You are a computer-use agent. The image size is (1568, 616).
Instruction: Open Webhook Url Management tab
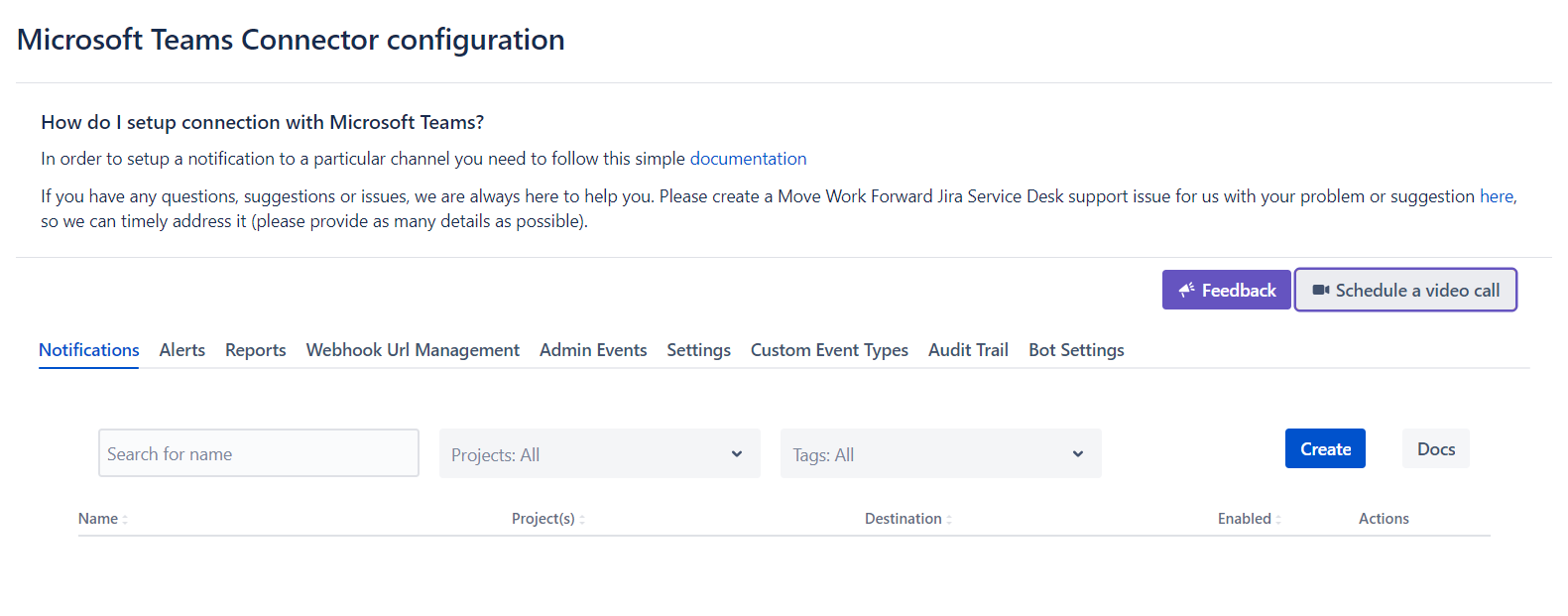click(x=413, y=350)
